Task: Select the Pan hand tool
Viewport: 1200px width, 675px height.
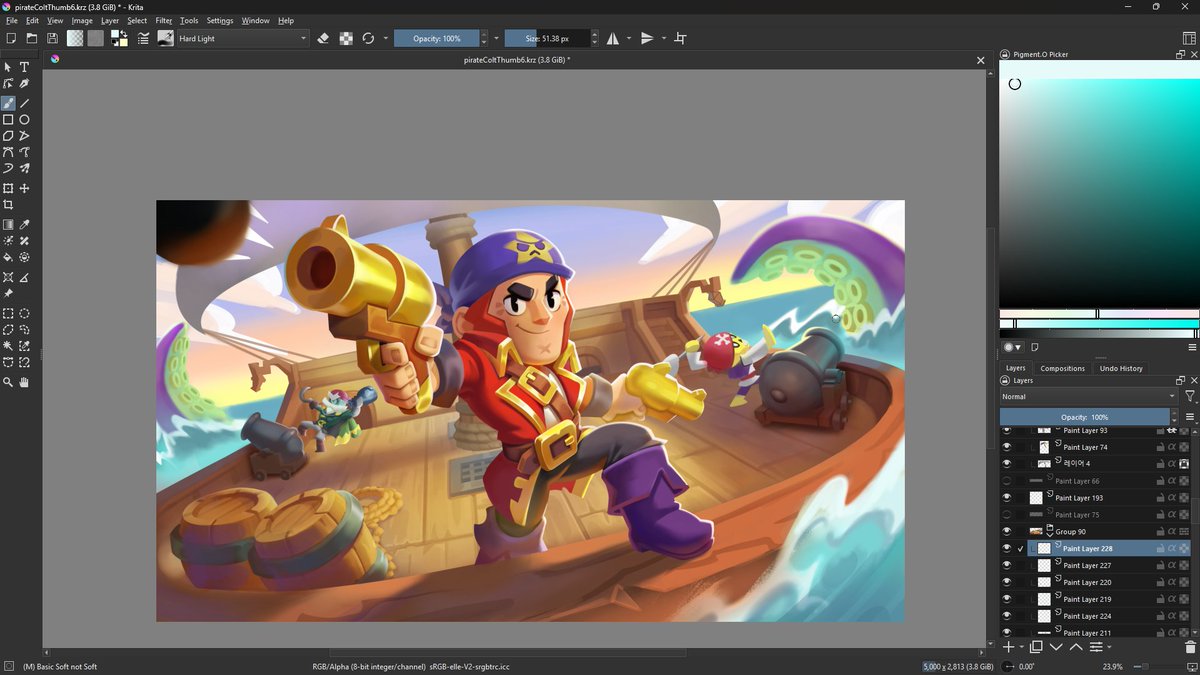Action: tap(25, 382)
